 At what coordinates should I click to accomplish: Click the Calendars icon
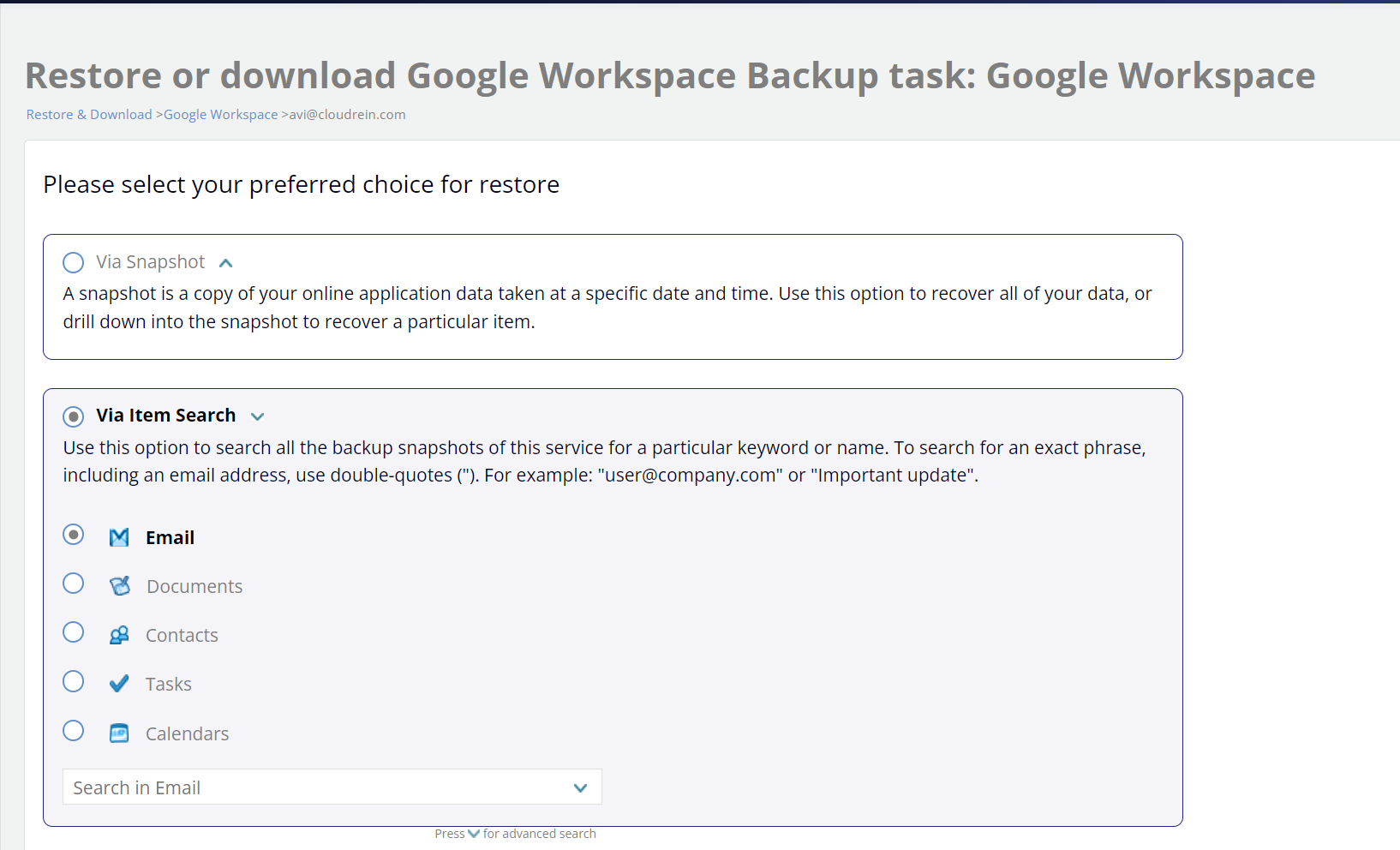(119, 733)
